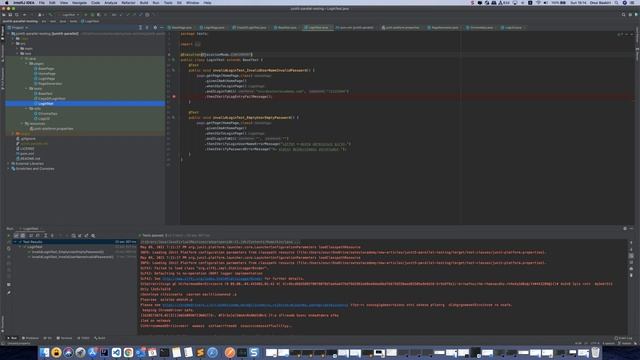Screen dimensions: 640x360
Task: Switch to the BasePage.java editor tab
Action: click(x=180, y=28)
